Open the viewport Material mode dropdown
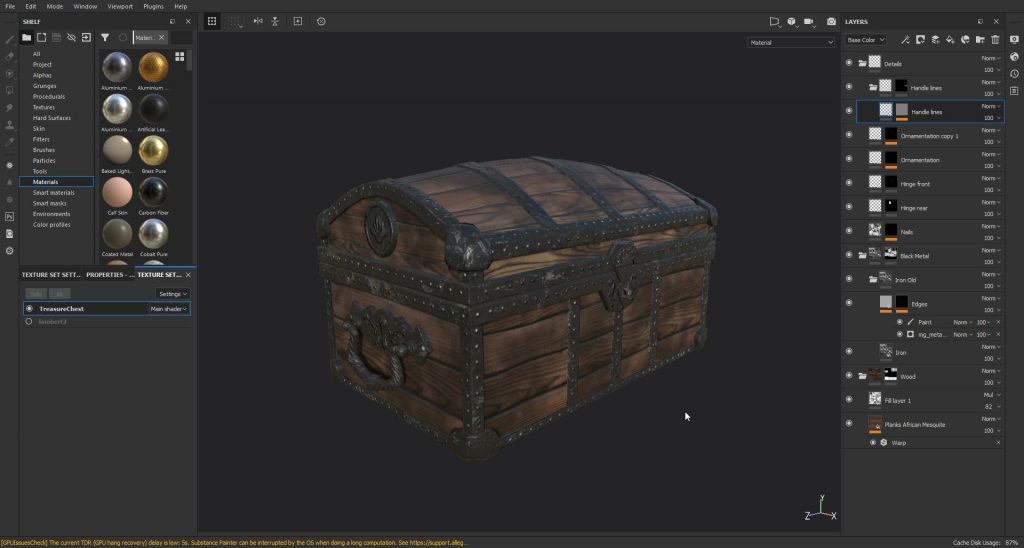Screen dimensions: 1024x548 791,42
